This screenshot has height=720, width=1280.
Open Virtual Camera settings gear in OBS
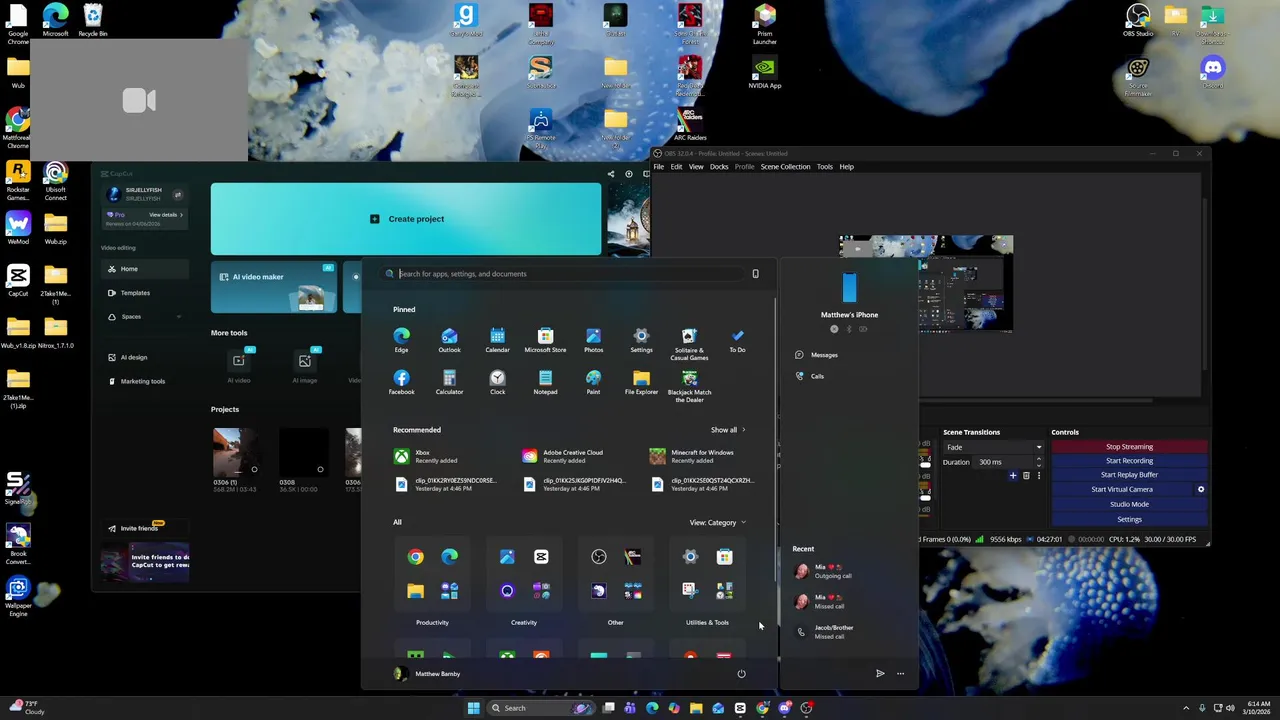(1201, 489)
